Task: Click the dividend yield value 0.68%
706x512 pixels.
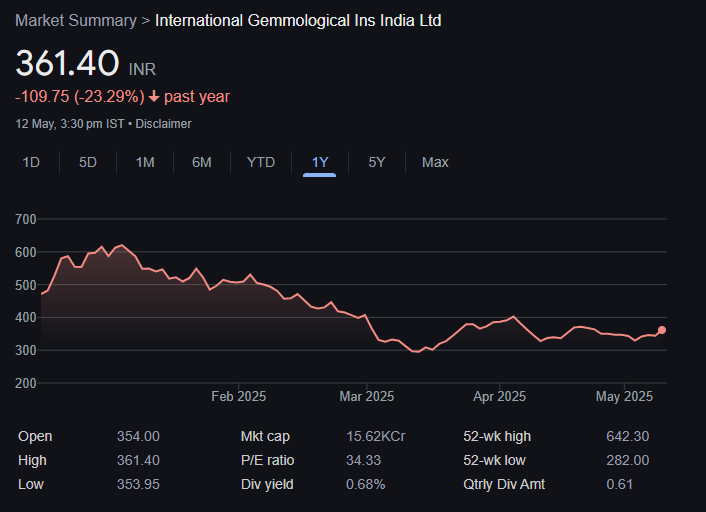Action: 366,484
